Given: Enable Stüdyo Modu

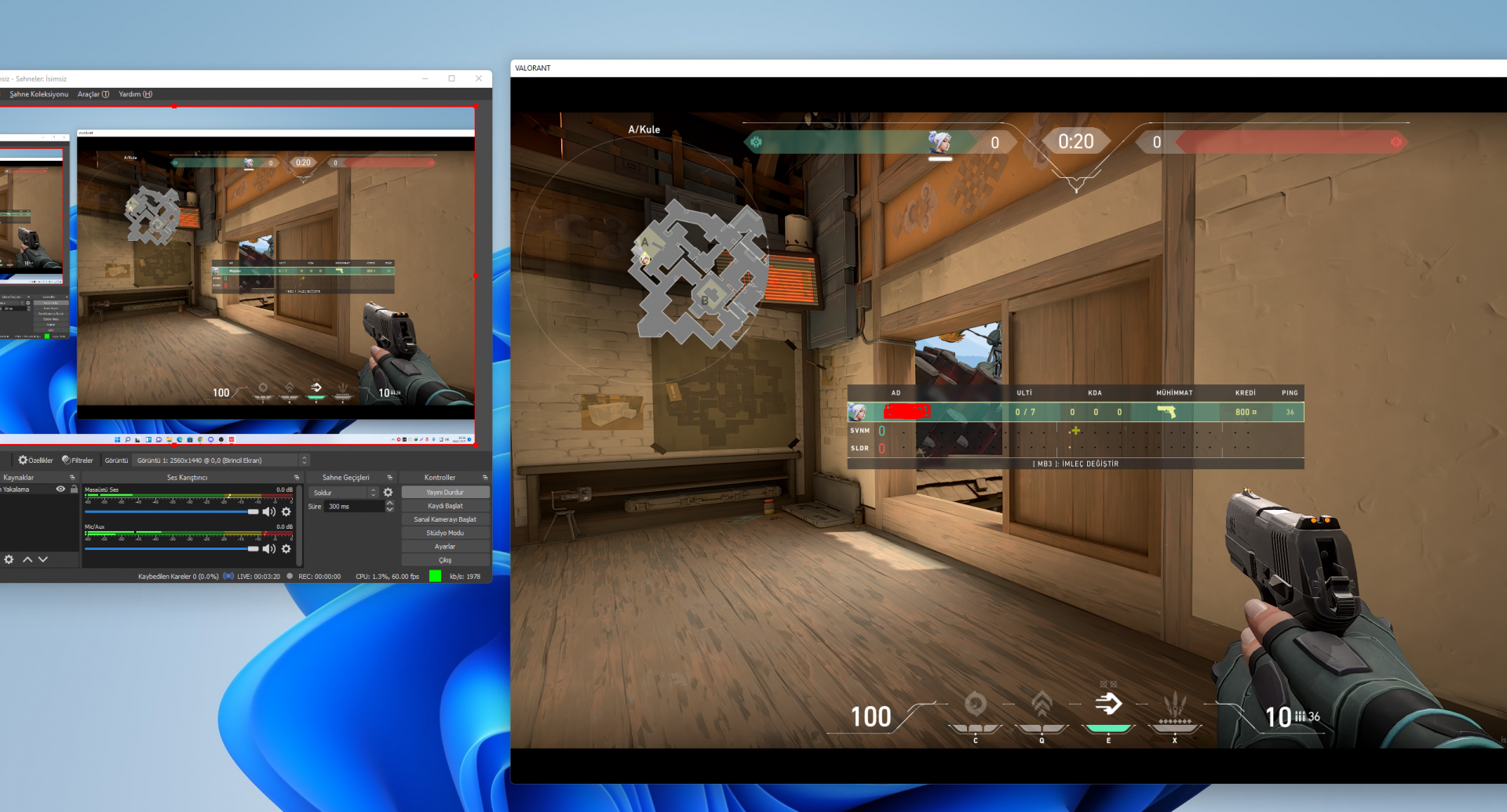Looking at the screenshot, I should click(445, 533).
